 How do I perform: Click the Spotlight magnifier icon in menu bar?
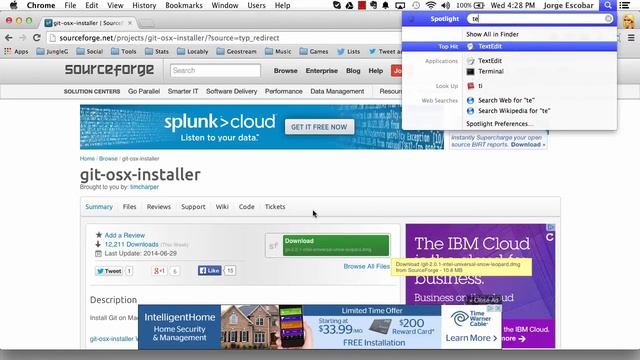click(608, 5)
